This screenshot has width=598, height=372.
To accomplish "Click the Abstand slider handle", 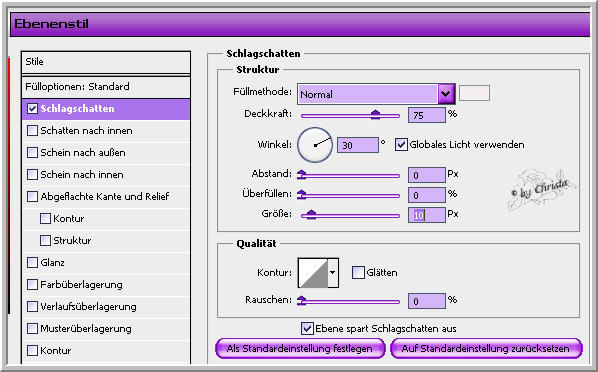I will click(x=302, y=174).
